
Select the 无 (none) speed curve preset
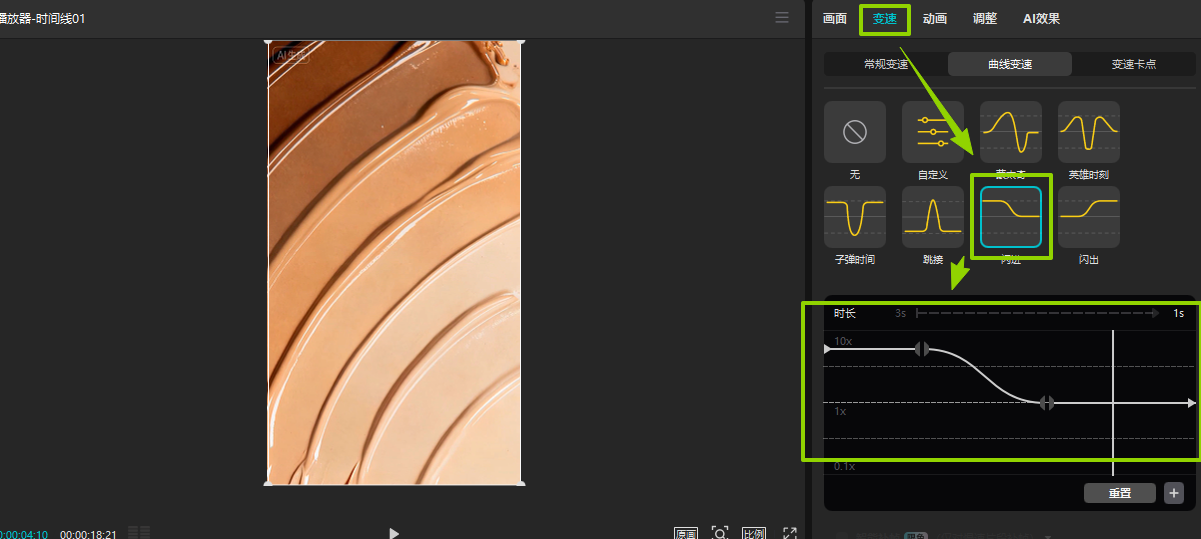854,132
